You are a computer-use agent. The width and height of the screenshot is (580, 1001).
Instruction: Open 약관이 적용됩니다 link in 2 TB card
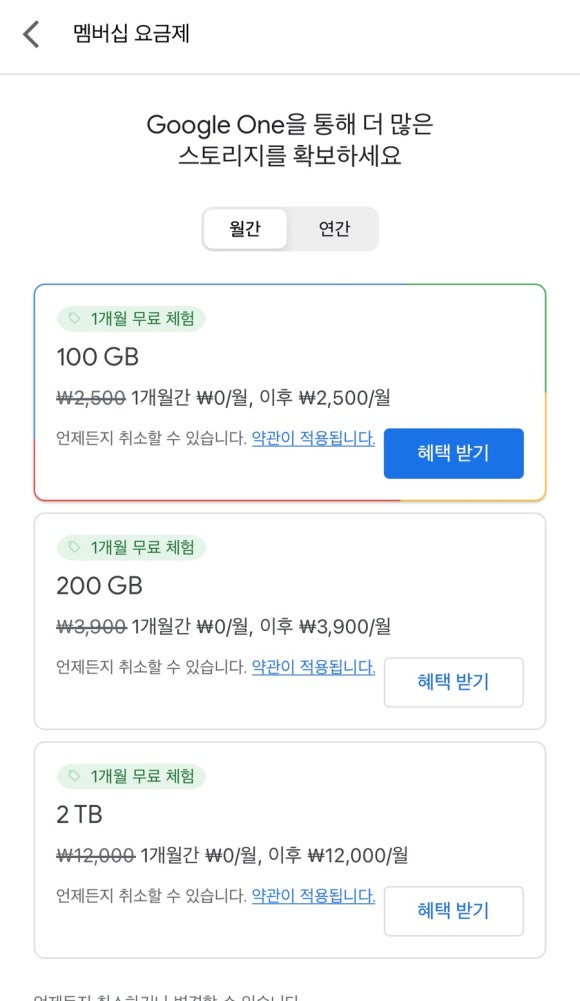[313, 896]
